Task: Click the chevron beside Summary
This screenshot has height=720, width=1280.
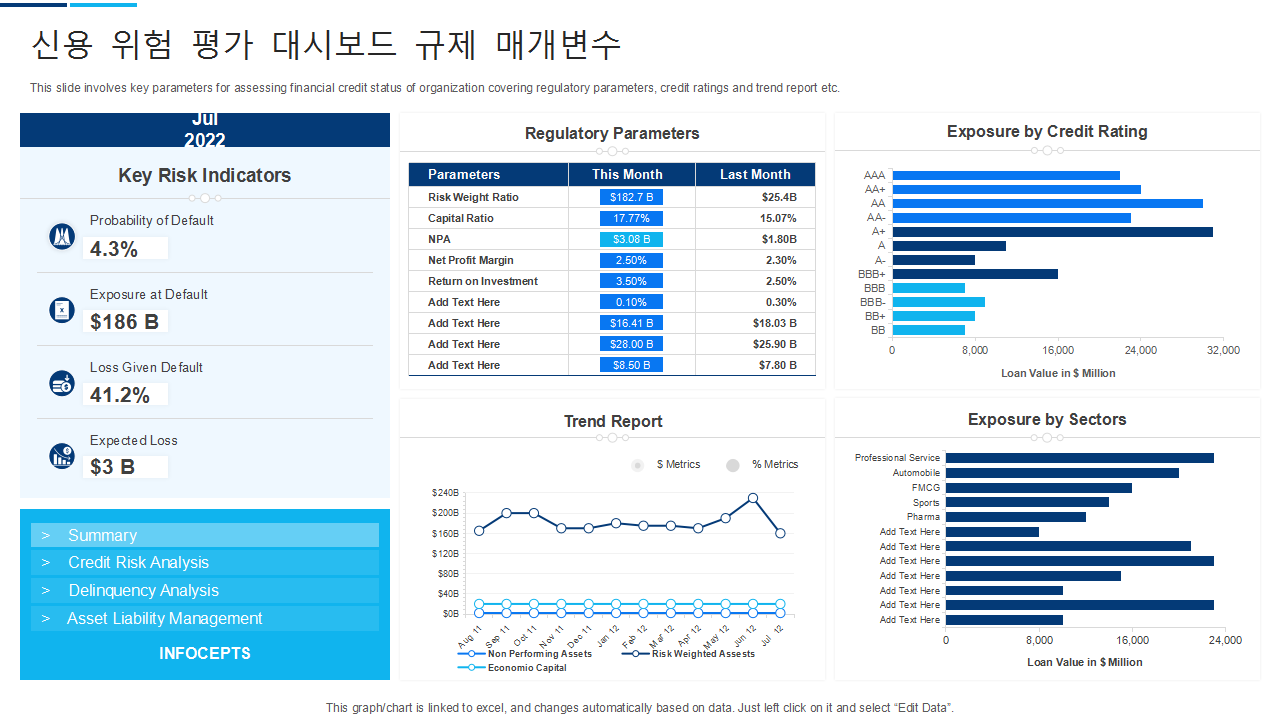Action: (46, 535)
